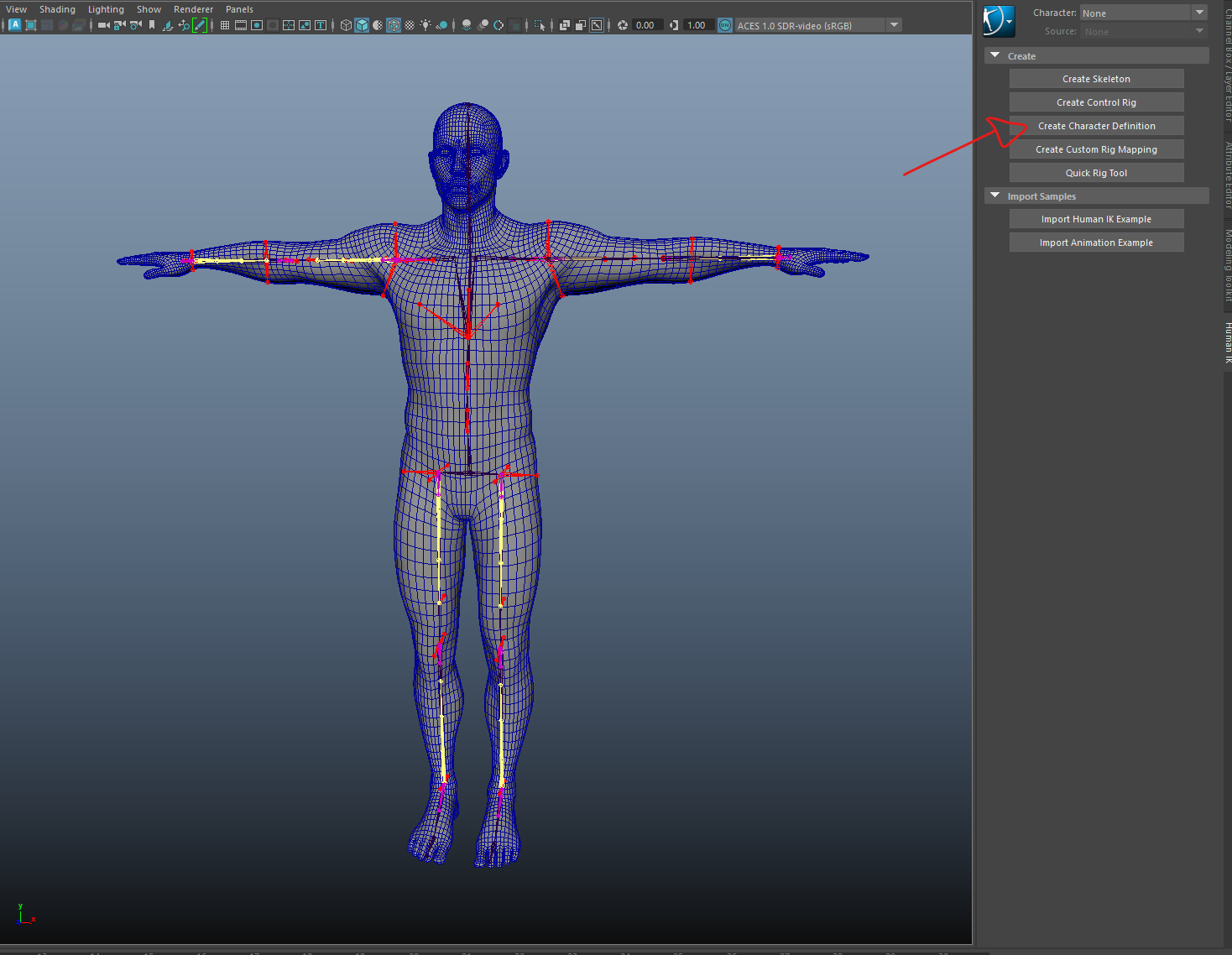Collapse the Import Samples section
The height and width of the screenshot is (955, 1232).
(x=995, y=196)
